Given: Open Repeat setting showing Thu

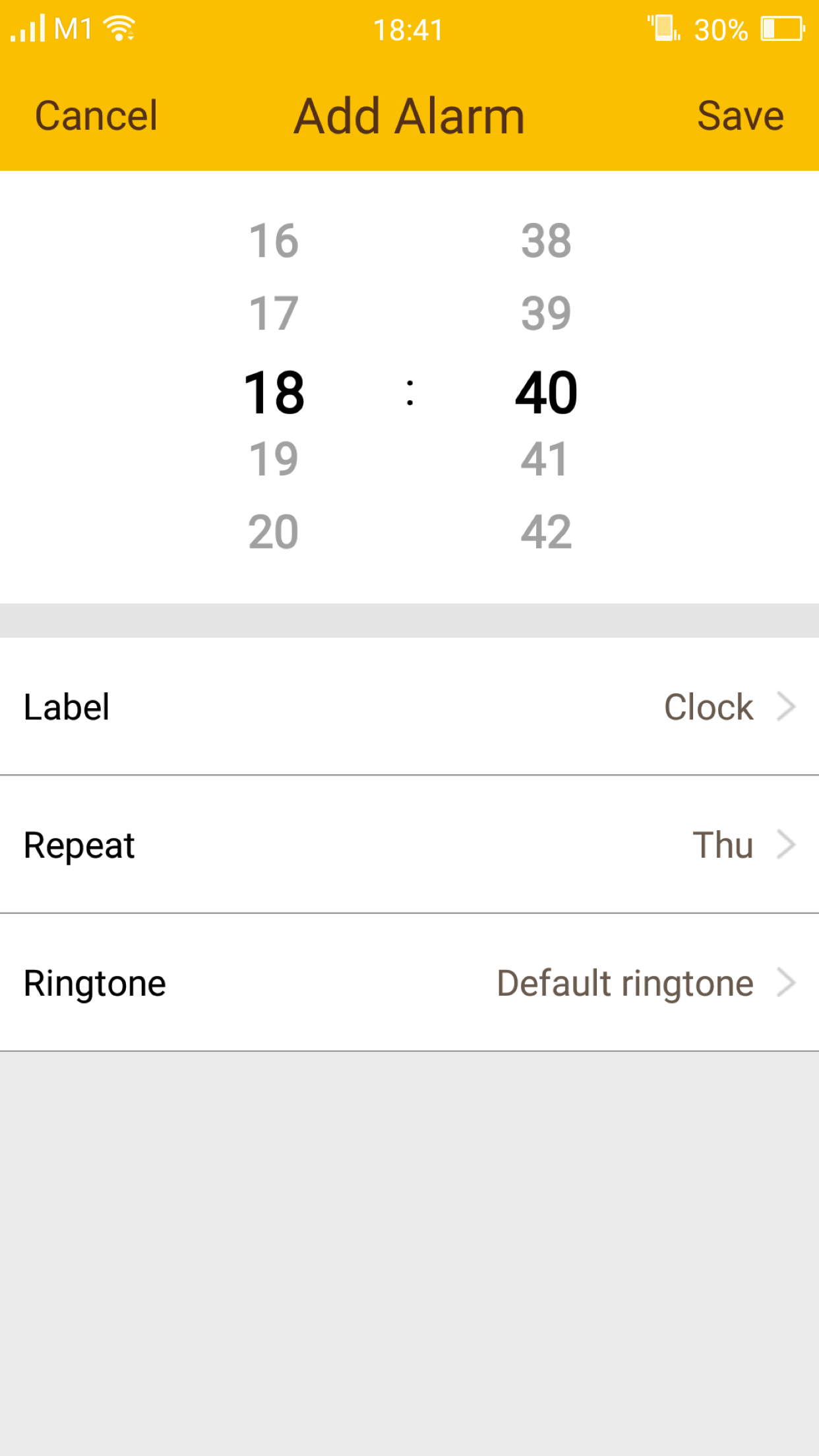Looking at the screenshot, I should coord(723,845).
